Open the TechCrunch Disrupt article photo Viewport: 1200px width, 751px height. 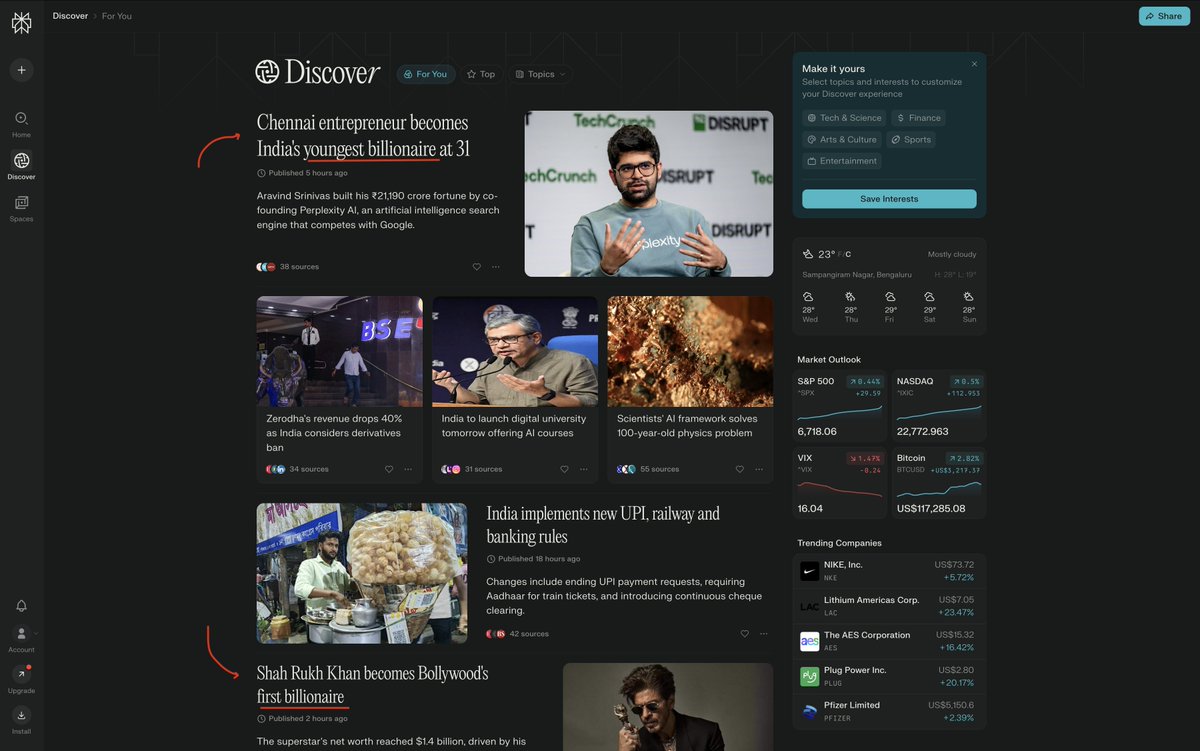649,194
